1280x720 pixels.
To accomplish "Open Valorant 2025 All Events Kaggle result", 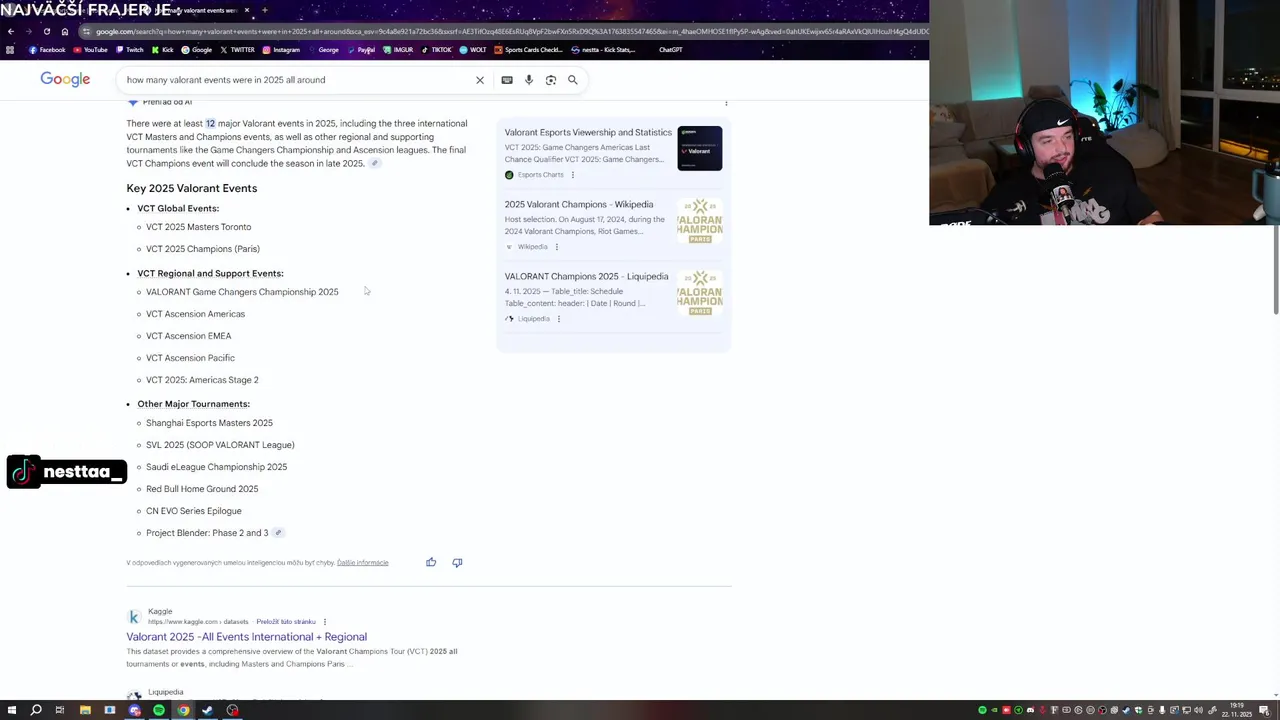I will click(x=246, y=637).
